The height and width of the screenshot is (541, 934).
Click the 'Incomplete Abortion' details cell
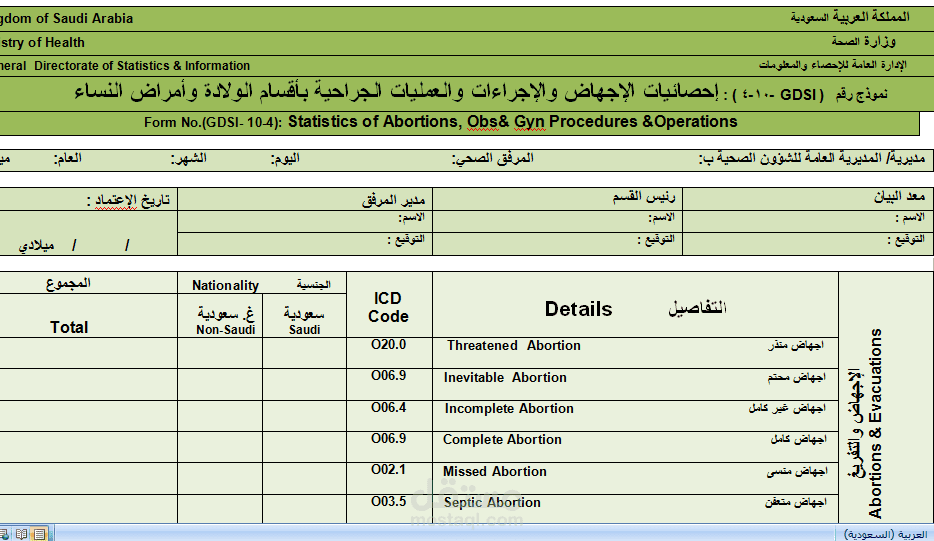pyautogui.click(x=636, y=416)
